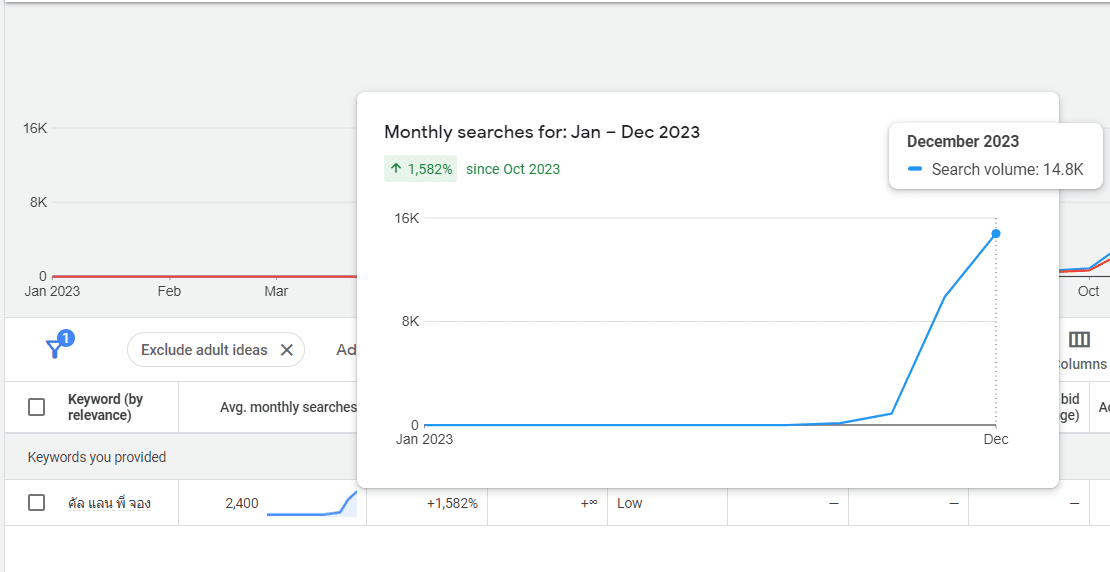Click the Dec label on popup chart axis
Image resolution: width=1110 pixels, height=572 pixels.
point(996,439)
